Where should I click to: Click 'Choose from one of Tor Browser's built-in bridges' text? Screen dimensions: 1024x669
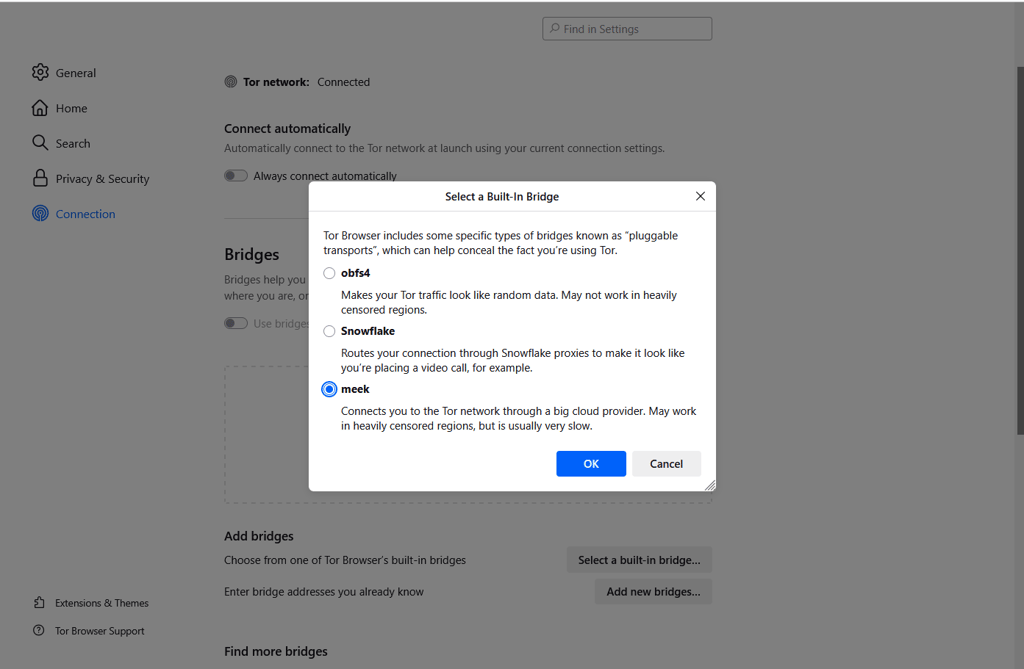(345, 560)
